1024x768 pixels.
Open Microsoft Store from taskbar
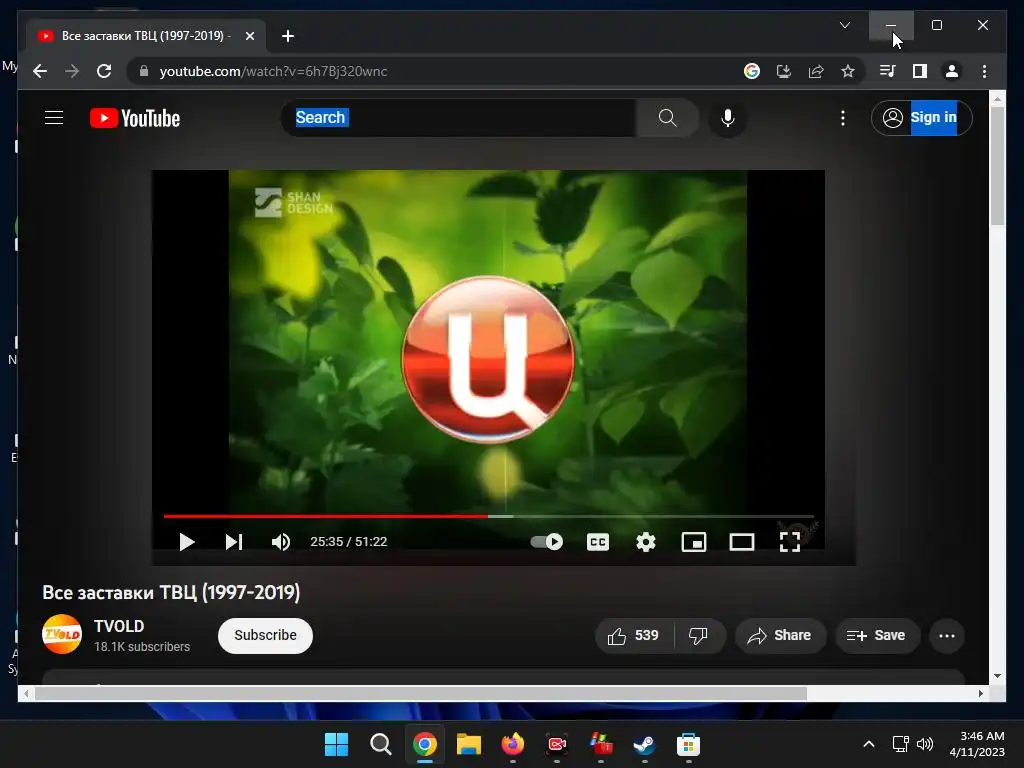point(688,744)
